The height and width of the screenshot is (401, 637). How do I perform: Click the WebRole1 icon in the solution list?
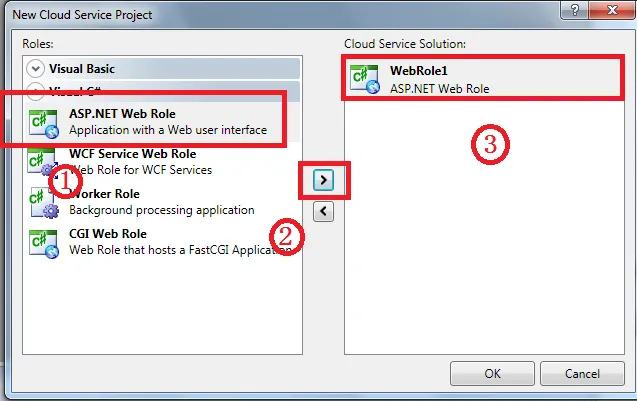click(364, 78)
